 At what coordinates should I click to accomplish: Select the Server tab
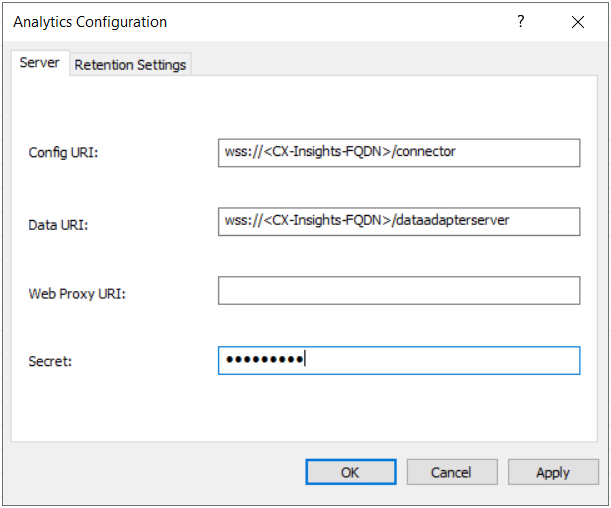coord(40,63)
